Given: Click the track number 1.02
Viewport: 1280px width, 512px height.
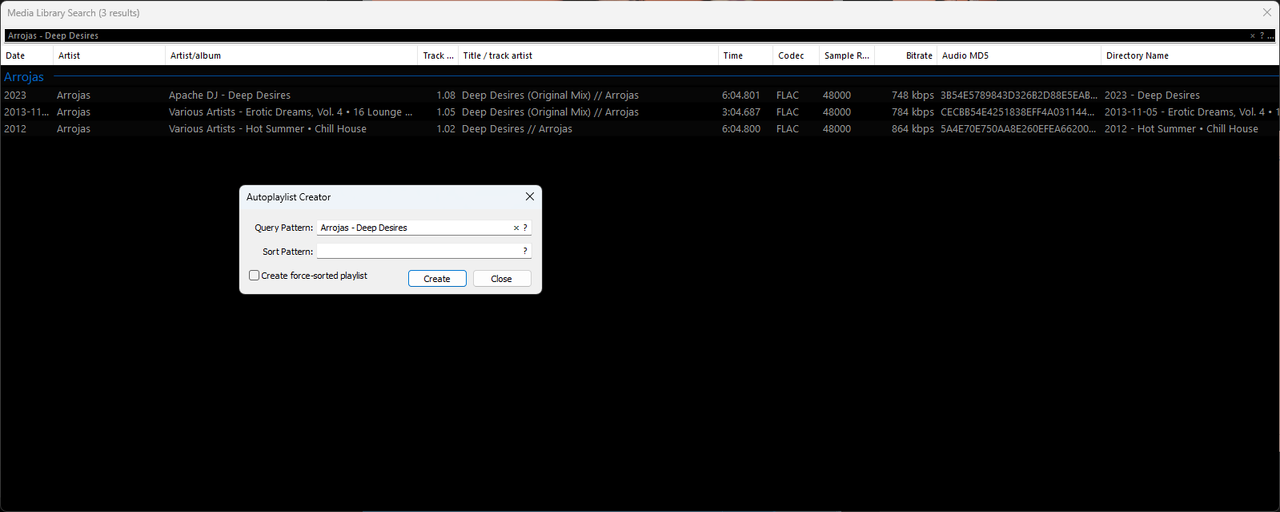Looking at the screenshot, I should point(446,129).
